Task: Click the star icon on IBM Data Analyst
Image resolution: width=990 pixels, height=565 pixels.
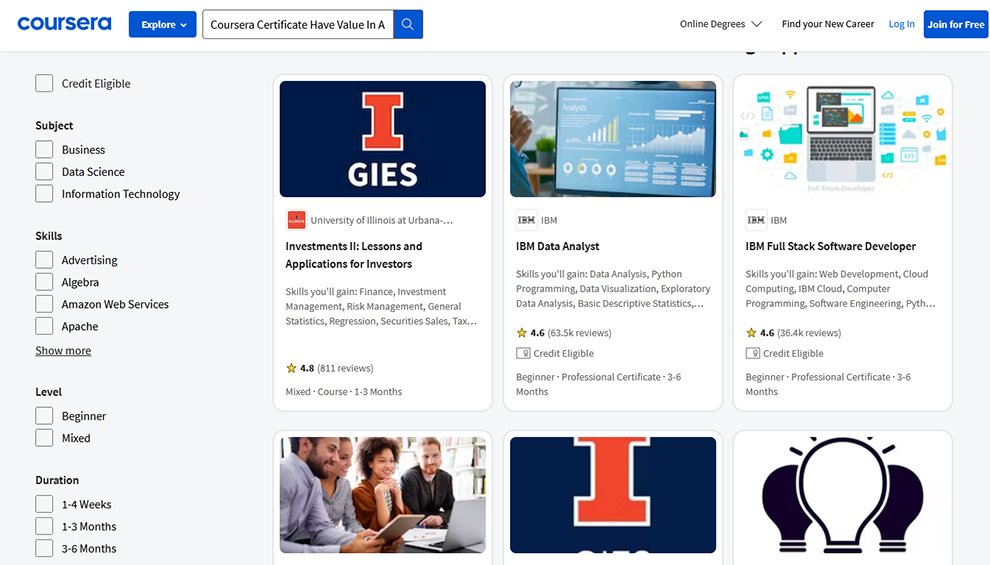Action: (522, 333)
